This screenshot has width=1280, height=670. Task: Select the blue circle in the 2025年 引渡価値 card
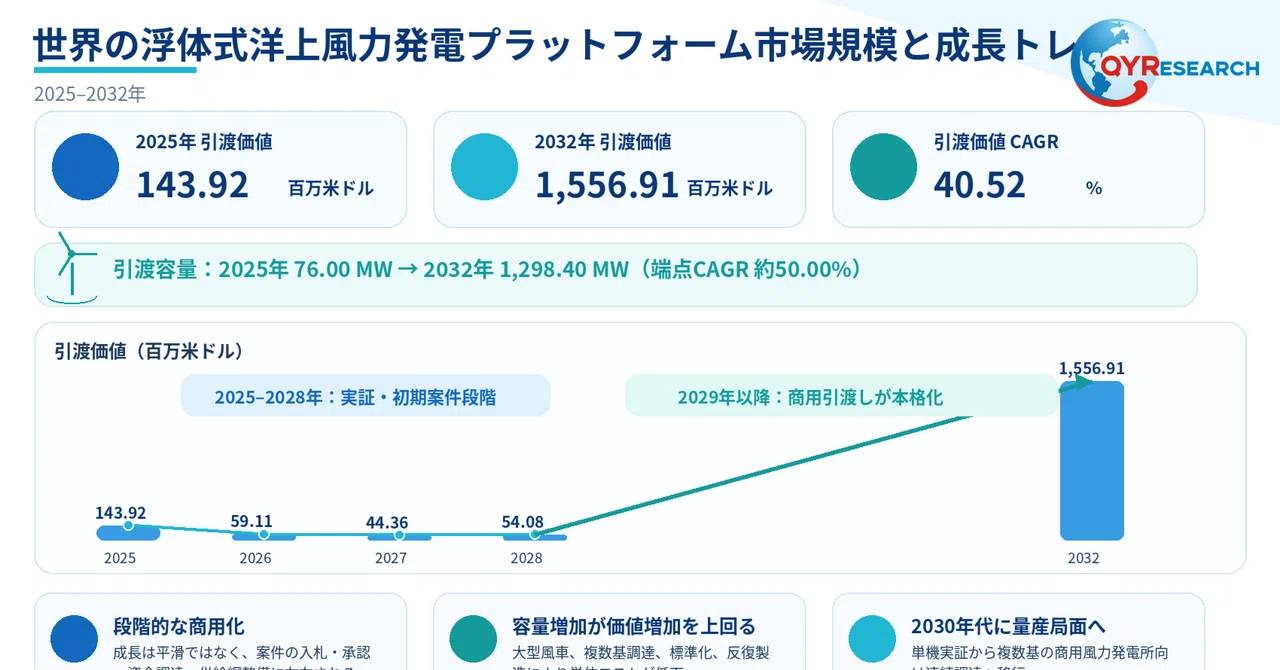pyautogui.click(x=85, y=167)
